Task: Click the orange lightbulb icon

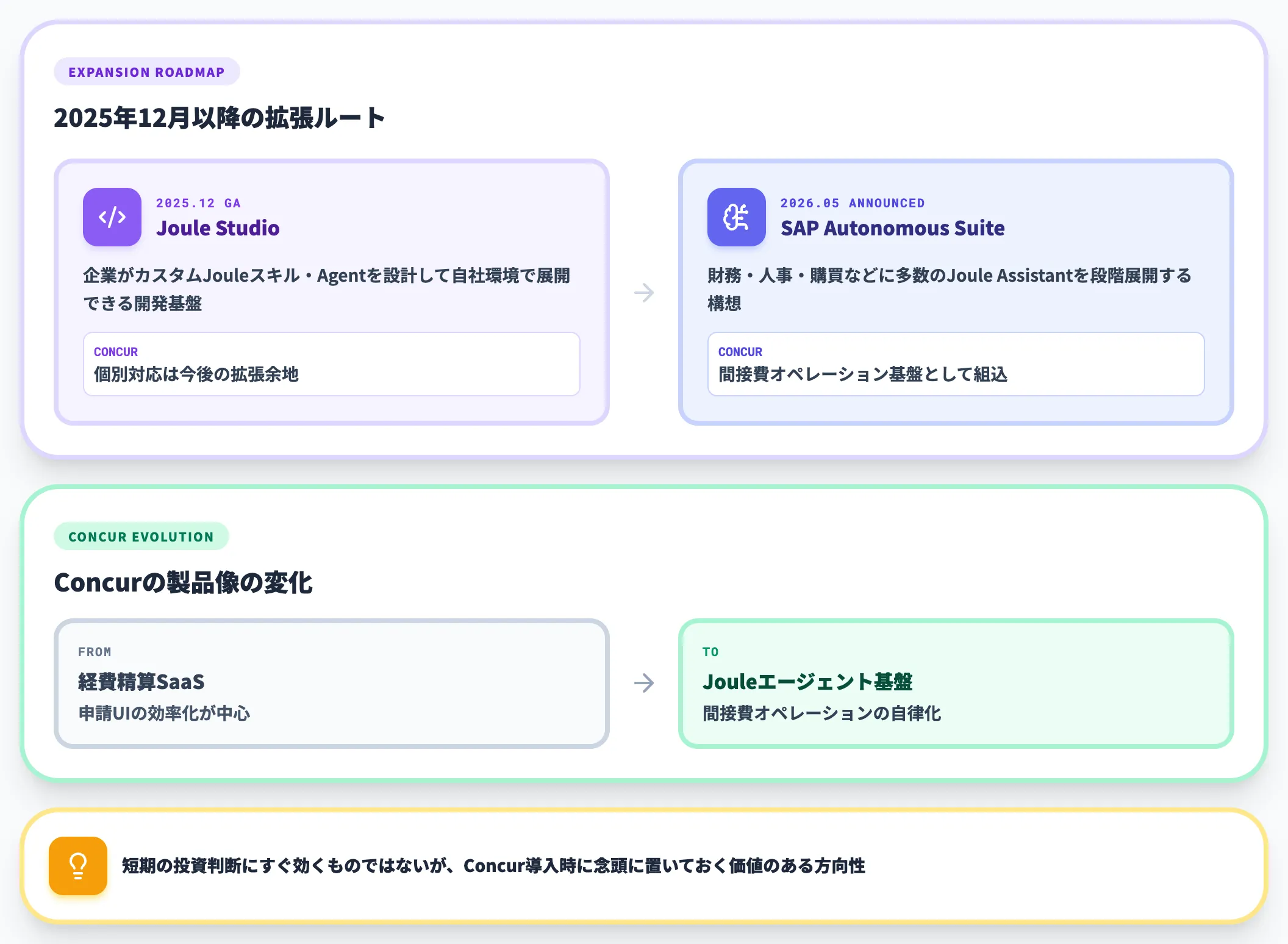Action: [x=78, y=866]
